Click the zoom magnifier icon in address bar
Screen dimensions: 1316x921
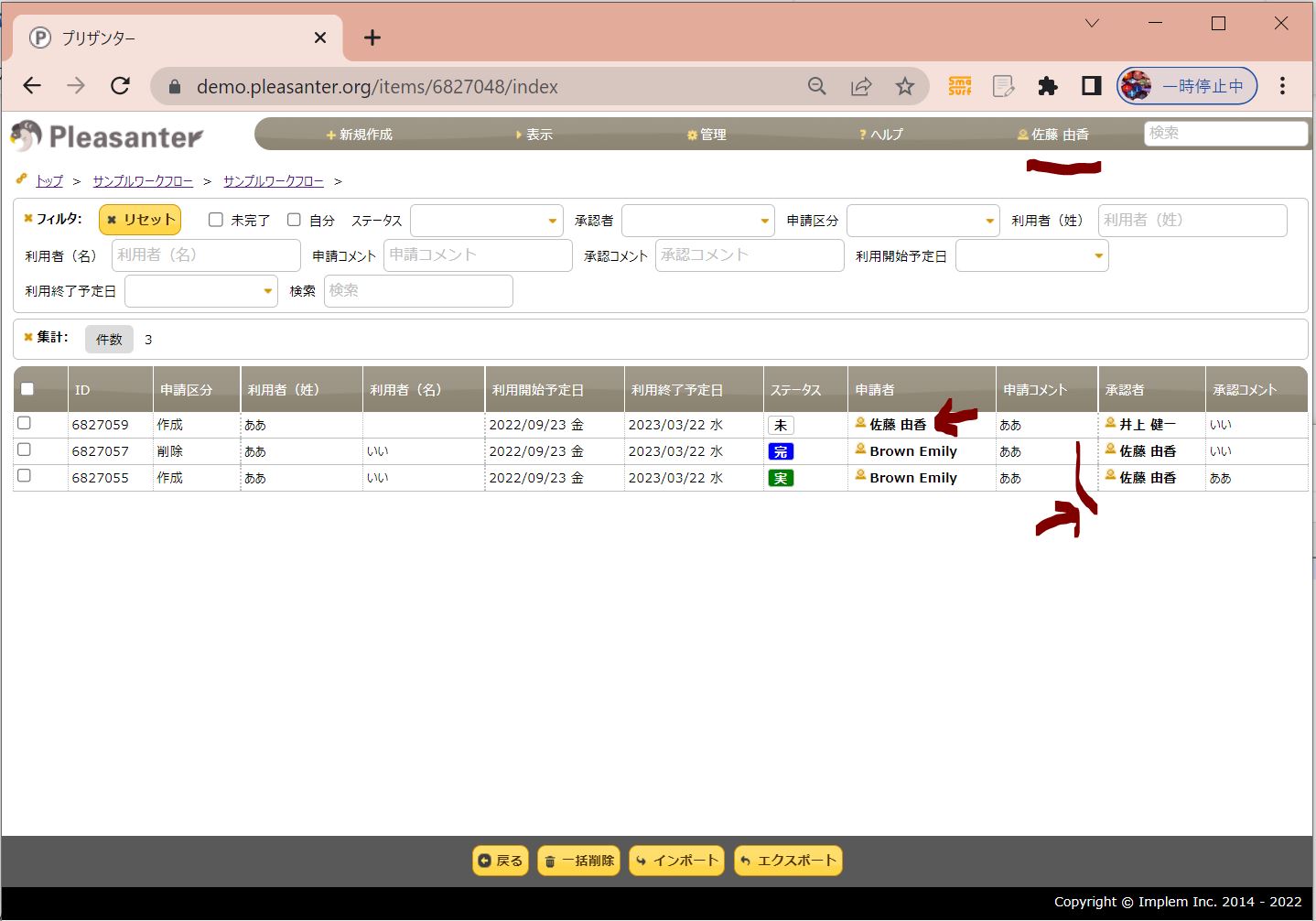[817, 86]
